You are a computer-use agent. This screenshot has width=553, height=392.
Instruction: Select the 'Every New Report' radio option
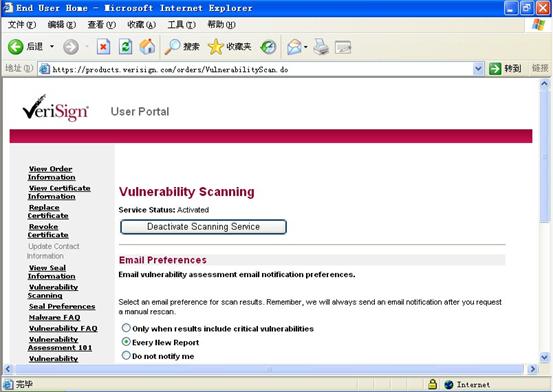tap(126, 342)
